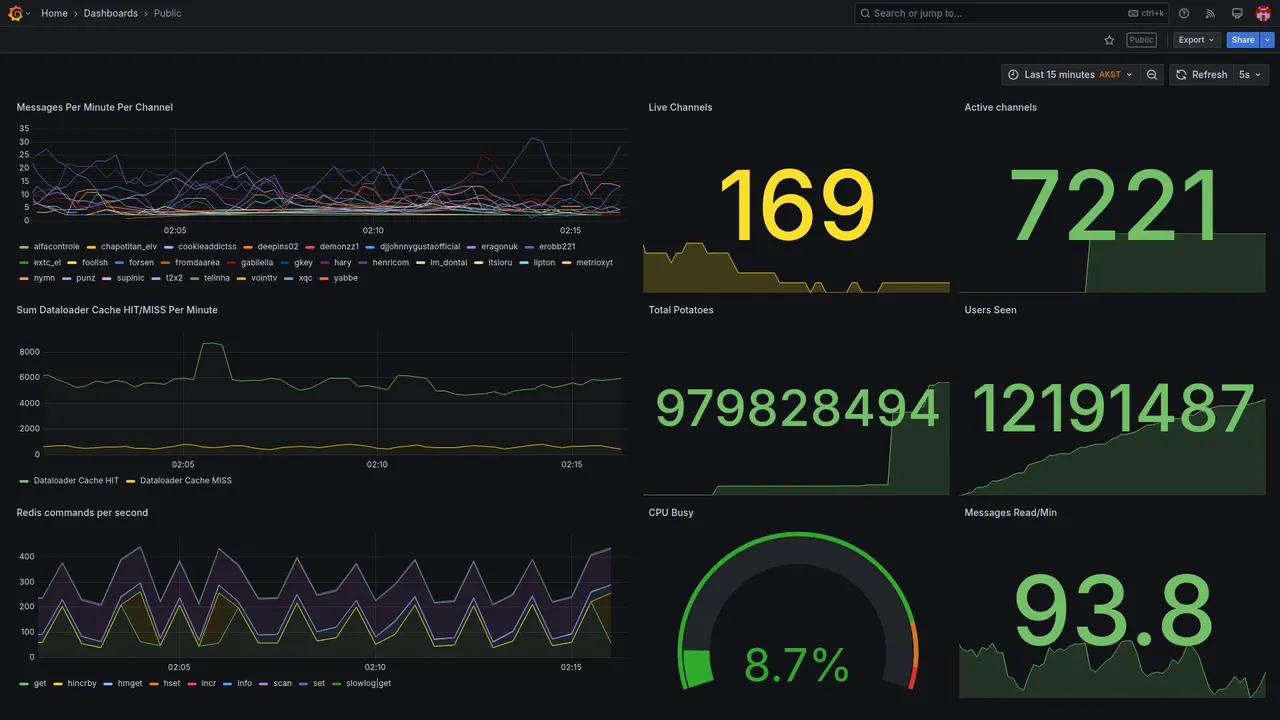
Task: Expand the Share button arrow menu
Action: point(1268,40)
